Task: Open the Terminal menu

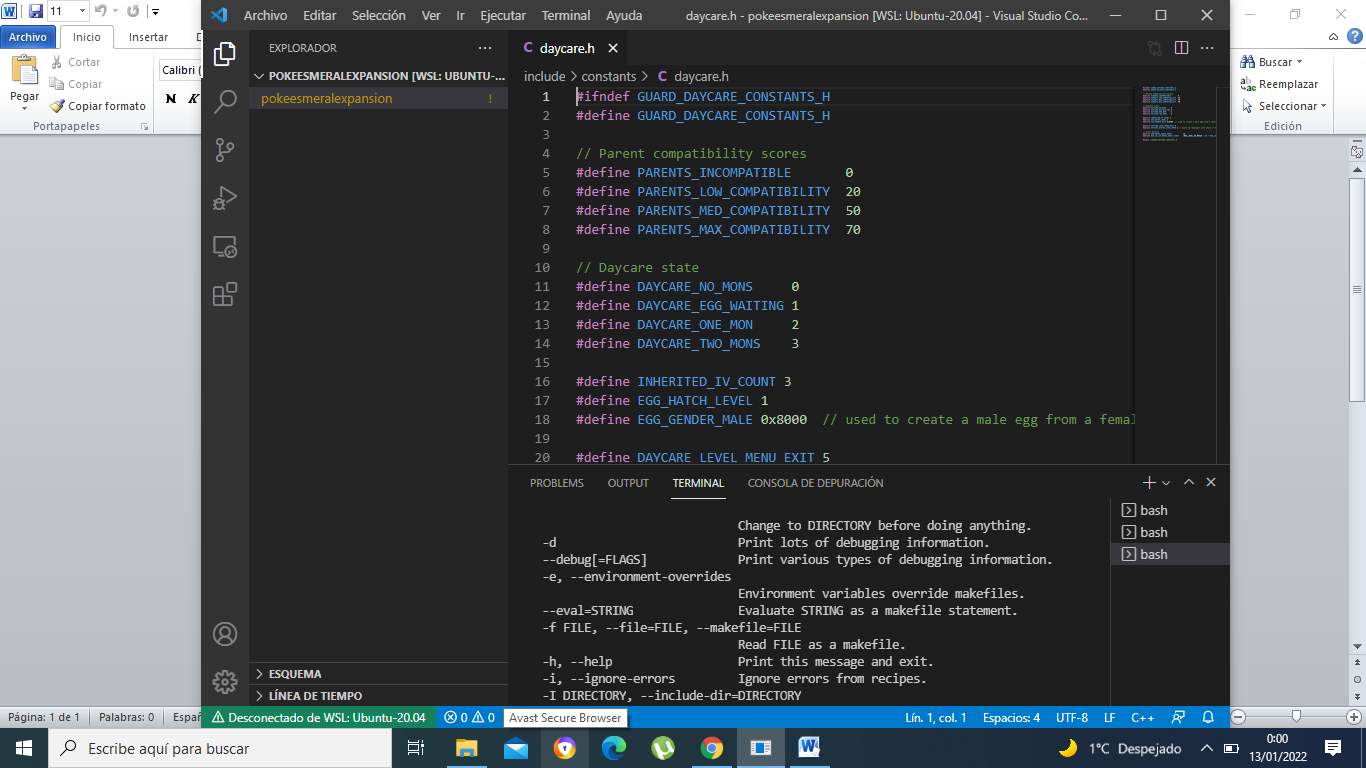Action: 565,16
